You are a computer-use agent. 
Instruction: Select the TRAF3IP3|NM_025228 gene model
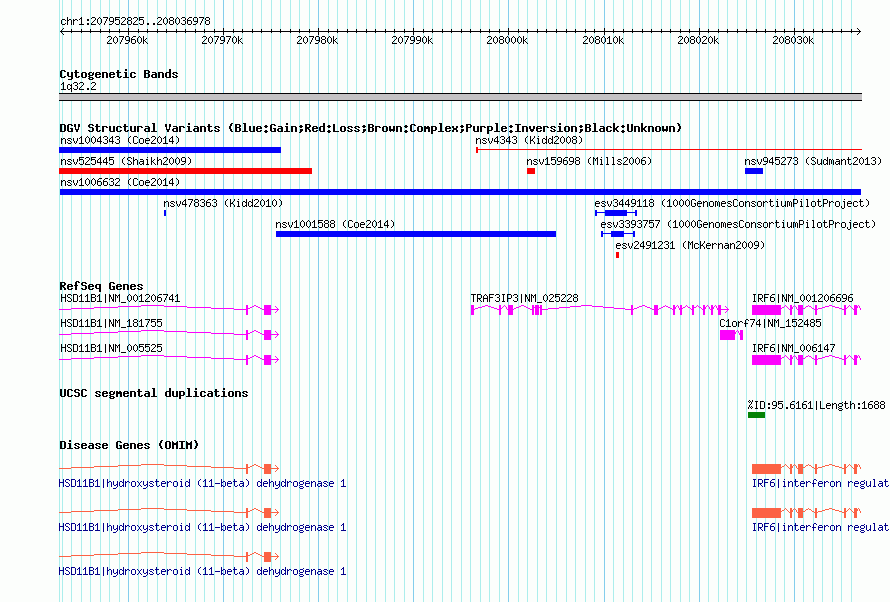600,309
